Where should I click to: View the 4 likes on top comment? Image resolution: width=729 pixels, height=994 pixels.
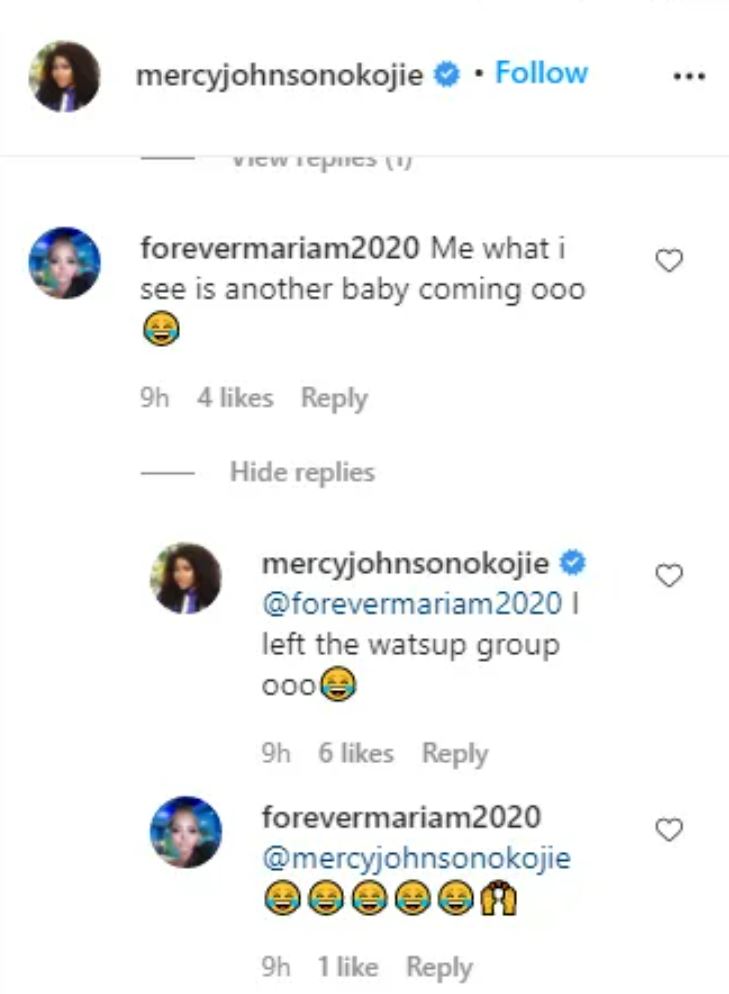click(x=234, y=398)
